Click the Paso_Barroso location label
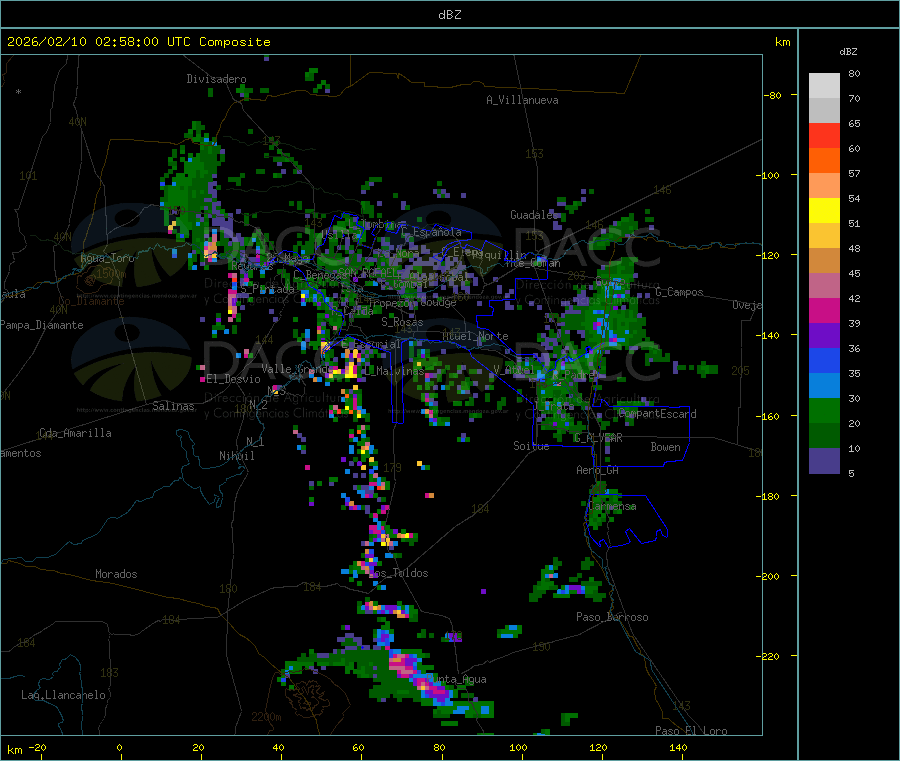 point(612,618)
